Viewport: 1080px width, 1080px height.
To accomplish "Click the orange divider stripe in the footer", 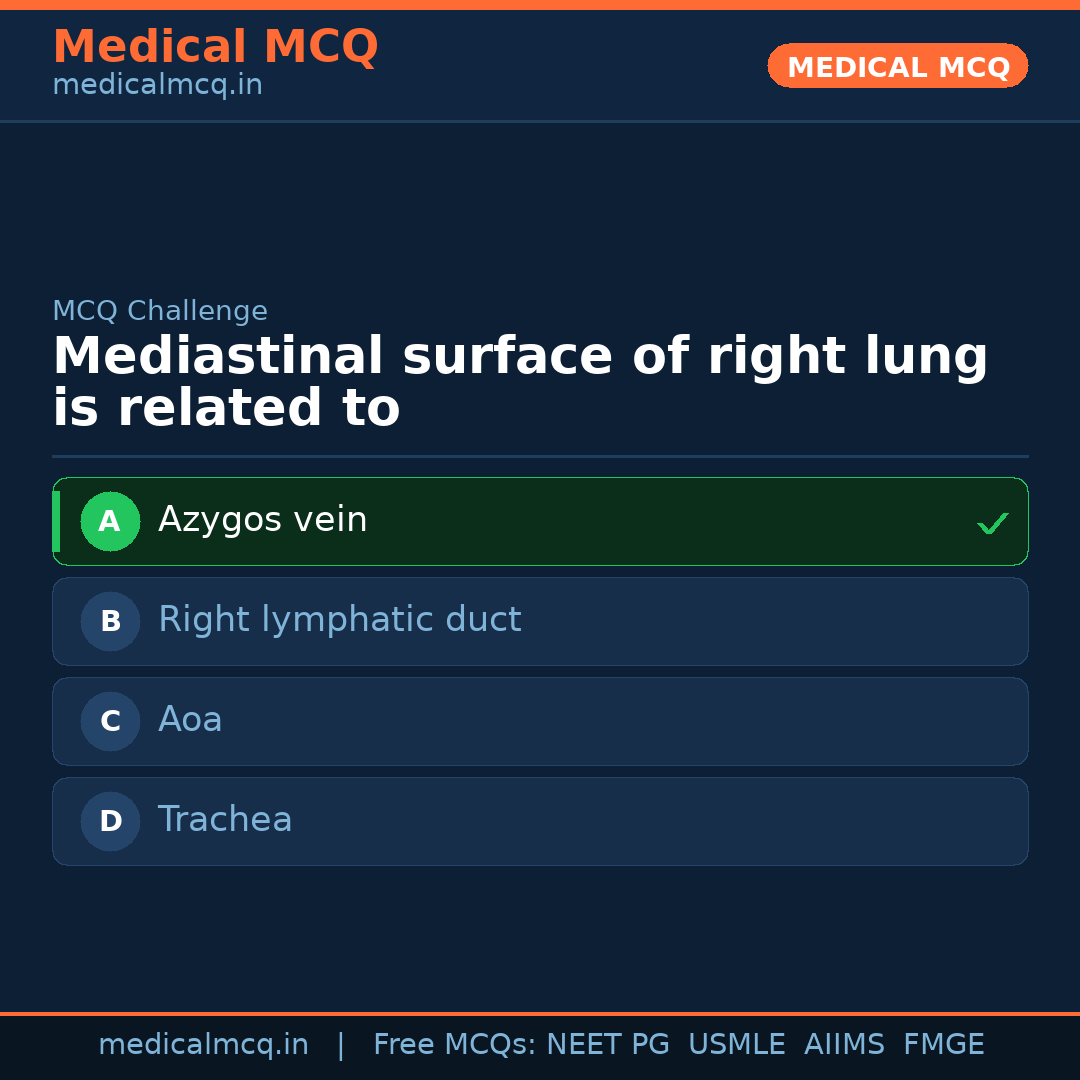I will [x=540, y=1012].
